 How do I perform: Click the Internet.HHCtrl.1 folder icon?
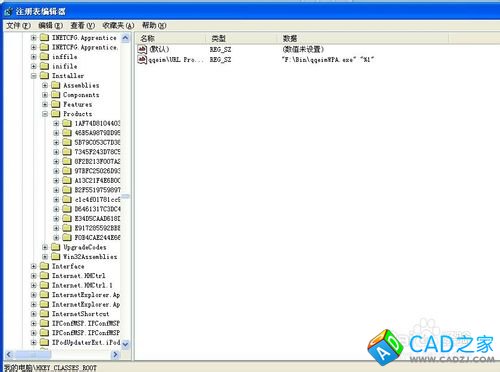(44, 285)
